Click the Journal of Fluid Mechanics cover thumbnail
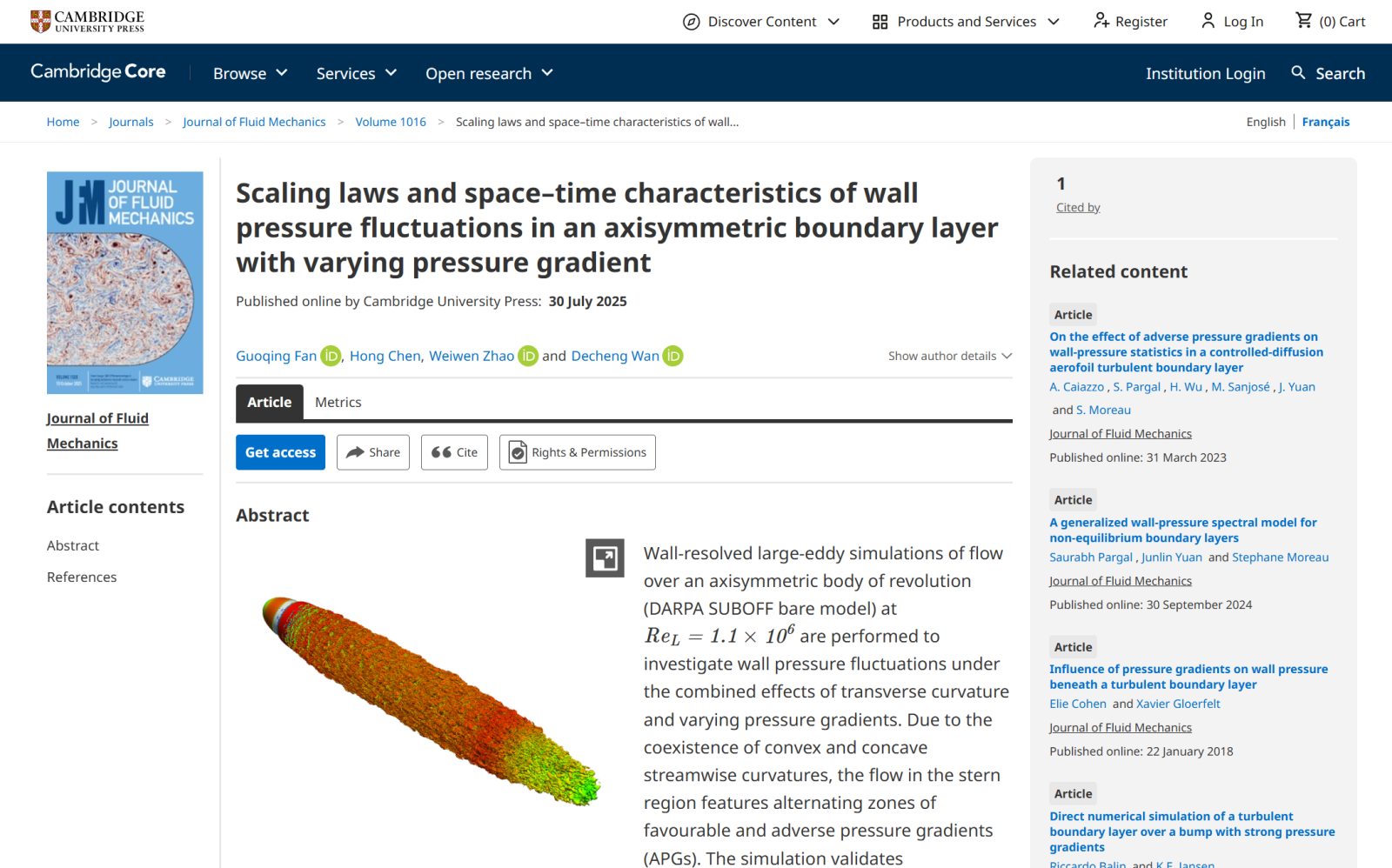Image resolution: width=1392 pixels, height=868 pixels. (124, 283)
